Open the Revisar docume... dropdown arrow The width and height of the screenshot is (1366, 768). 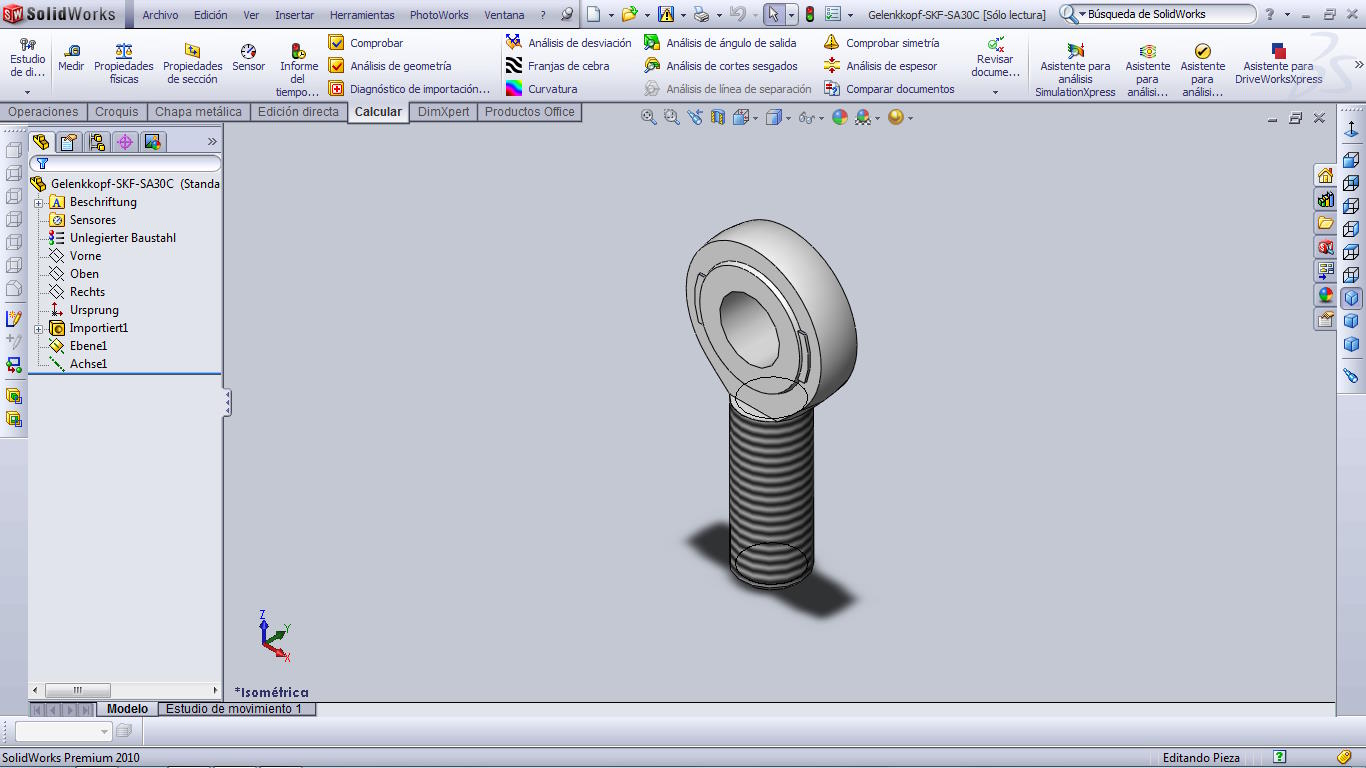tap(995, 92)
